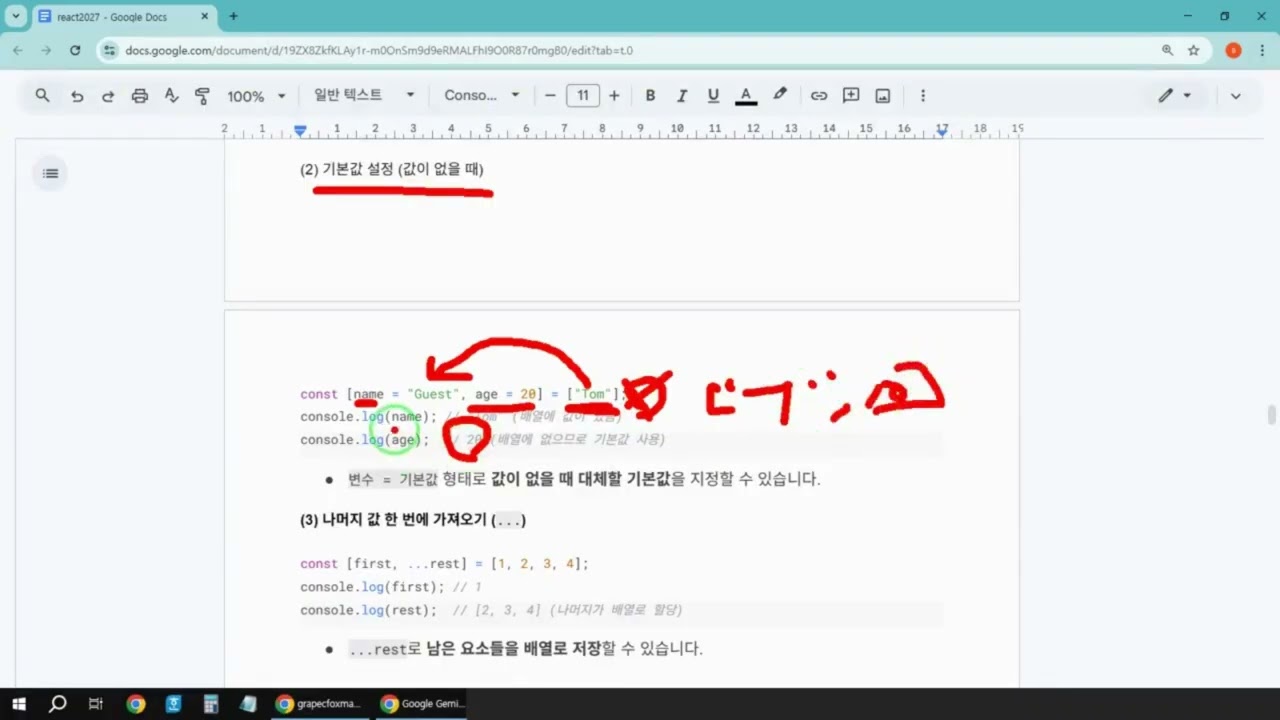Screen dimensions: 1280x720
Task: Click the vertical scrollbar thumb on right
Action: (x=1272, y=415)
